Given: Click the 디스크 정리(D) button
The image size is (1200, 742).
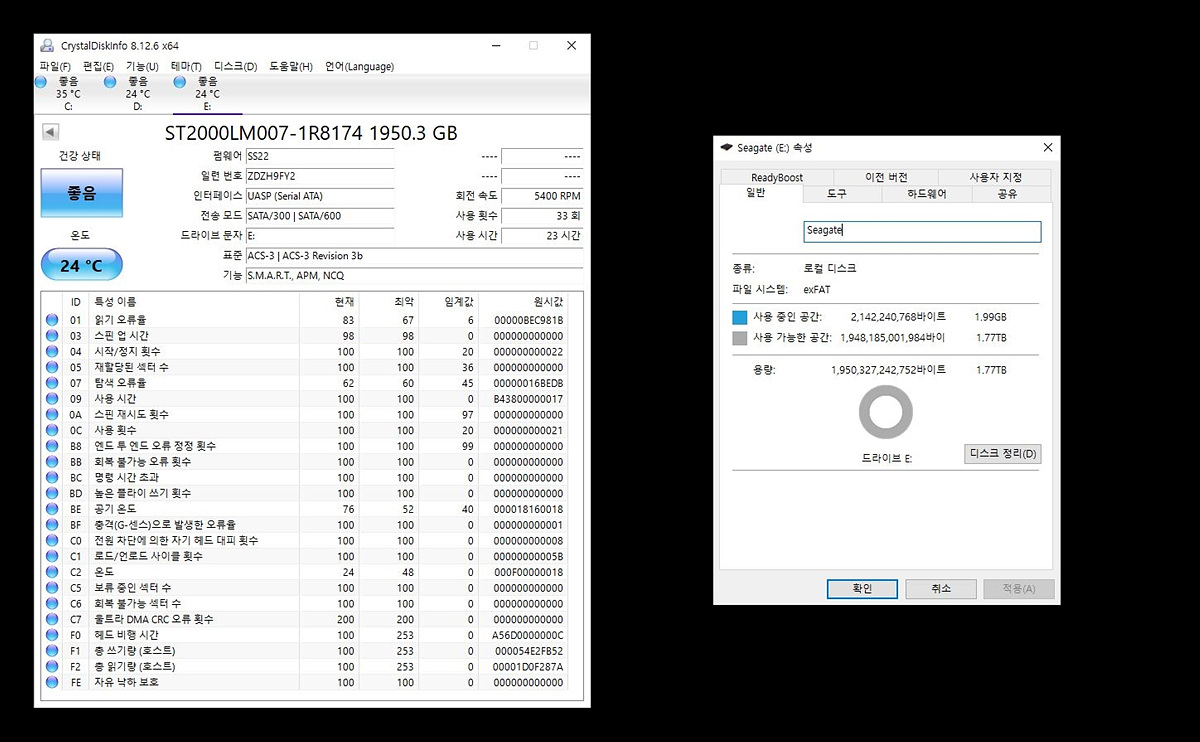Looking at the screenshot, I should click(1003, 454).
